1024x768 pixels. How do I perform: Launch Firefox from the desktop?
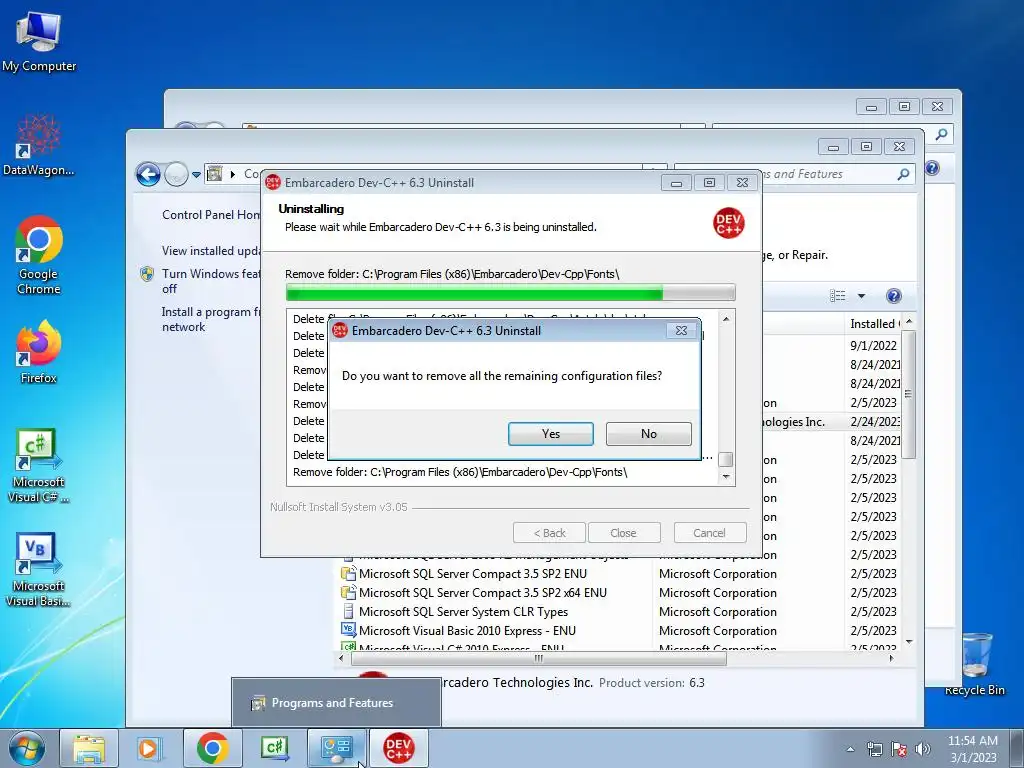(39, 352)
